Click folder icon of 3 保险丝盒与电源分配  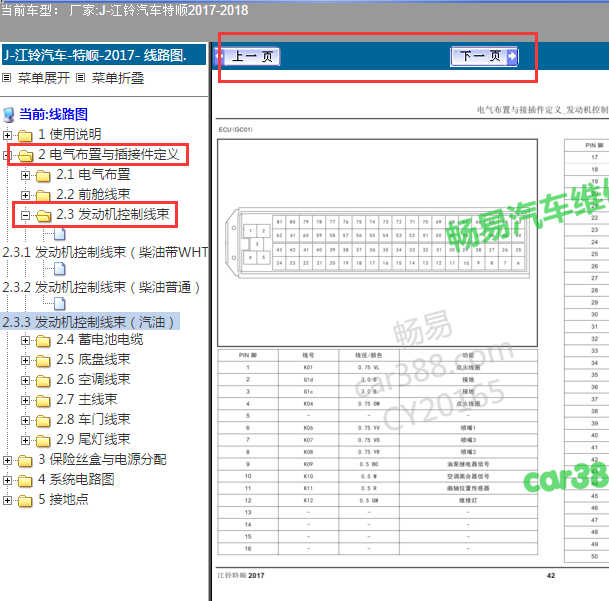tap(25, 461)
